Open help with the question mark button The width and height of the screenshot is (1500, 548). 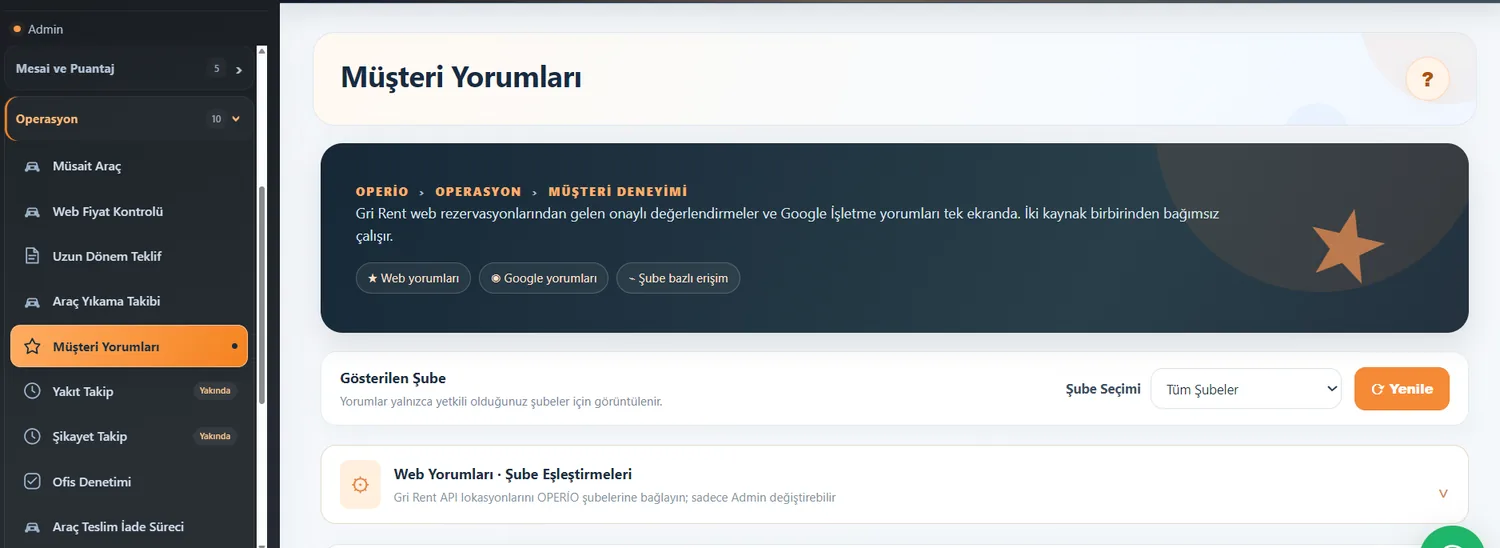coord(1427,79)
